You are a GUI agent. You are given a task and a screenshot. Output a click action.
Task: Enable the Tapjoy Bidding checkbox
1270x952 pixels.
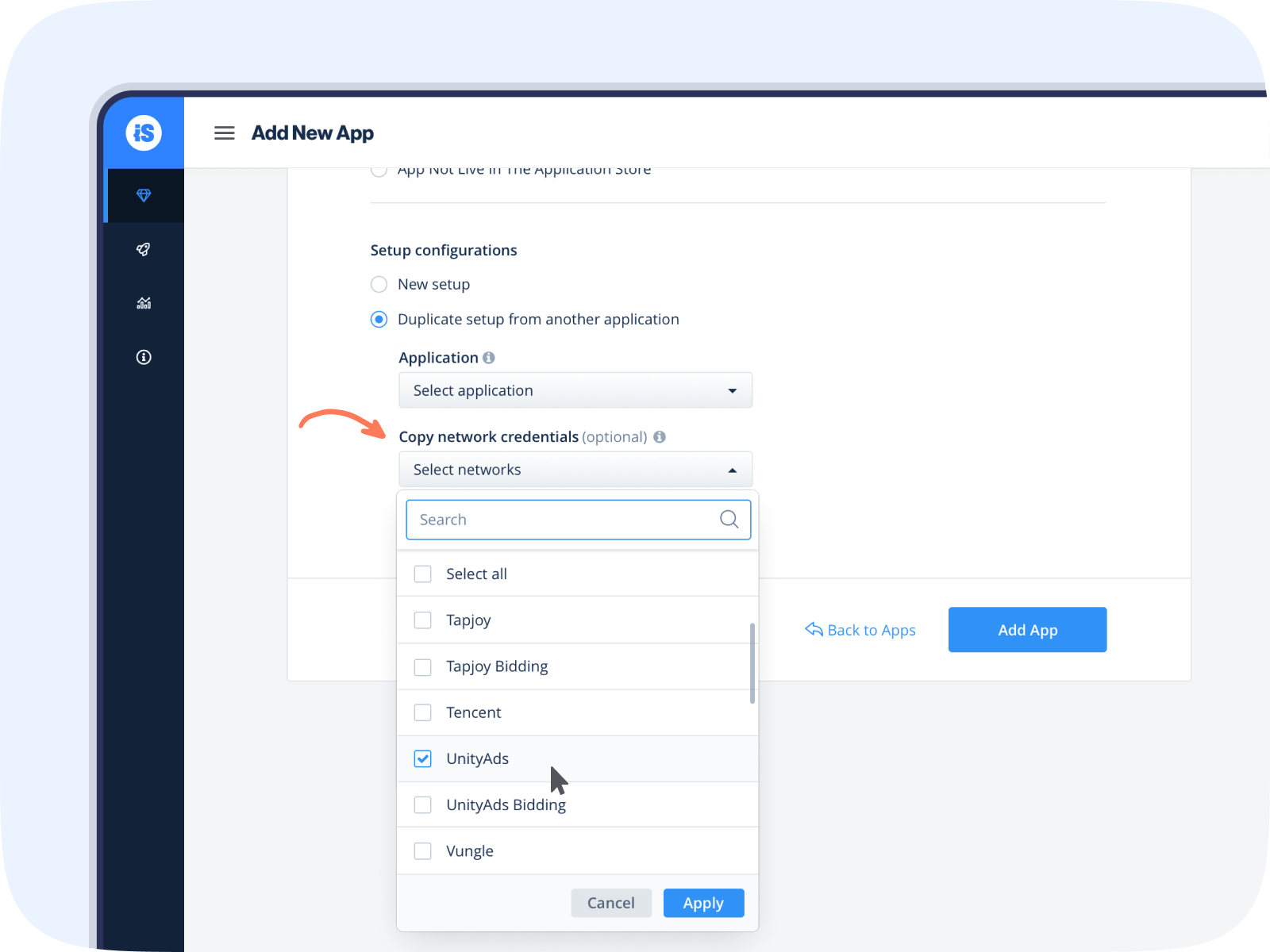click(422, 666)
